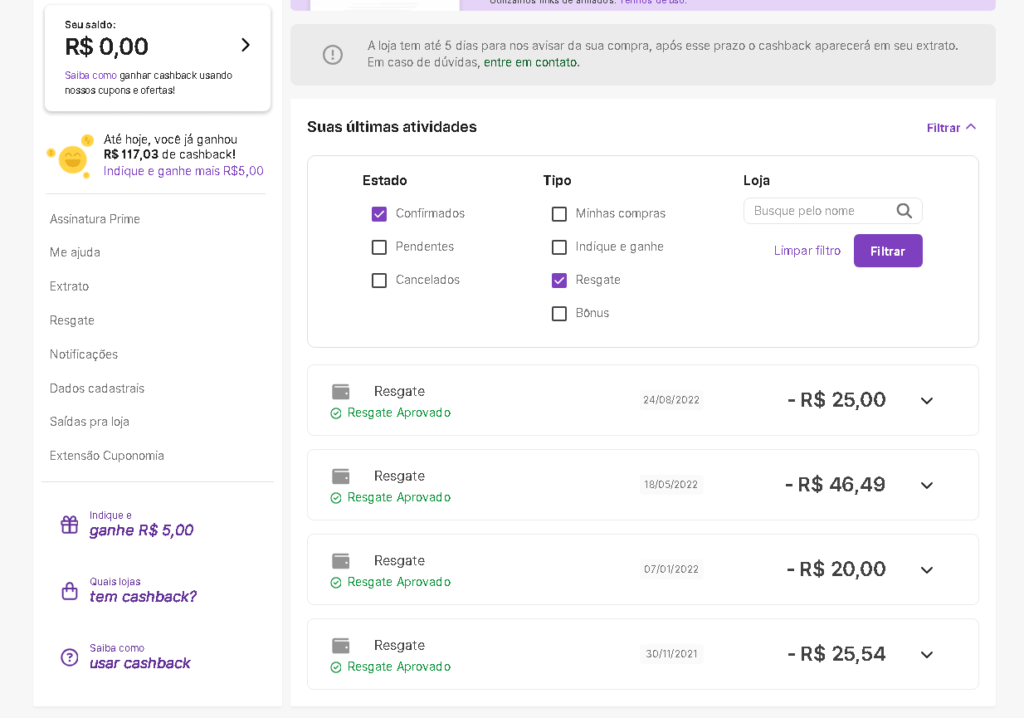Click the green approved check icon for 24/08/2022
Screen dimensions: 1024x718
coord(336,413)
